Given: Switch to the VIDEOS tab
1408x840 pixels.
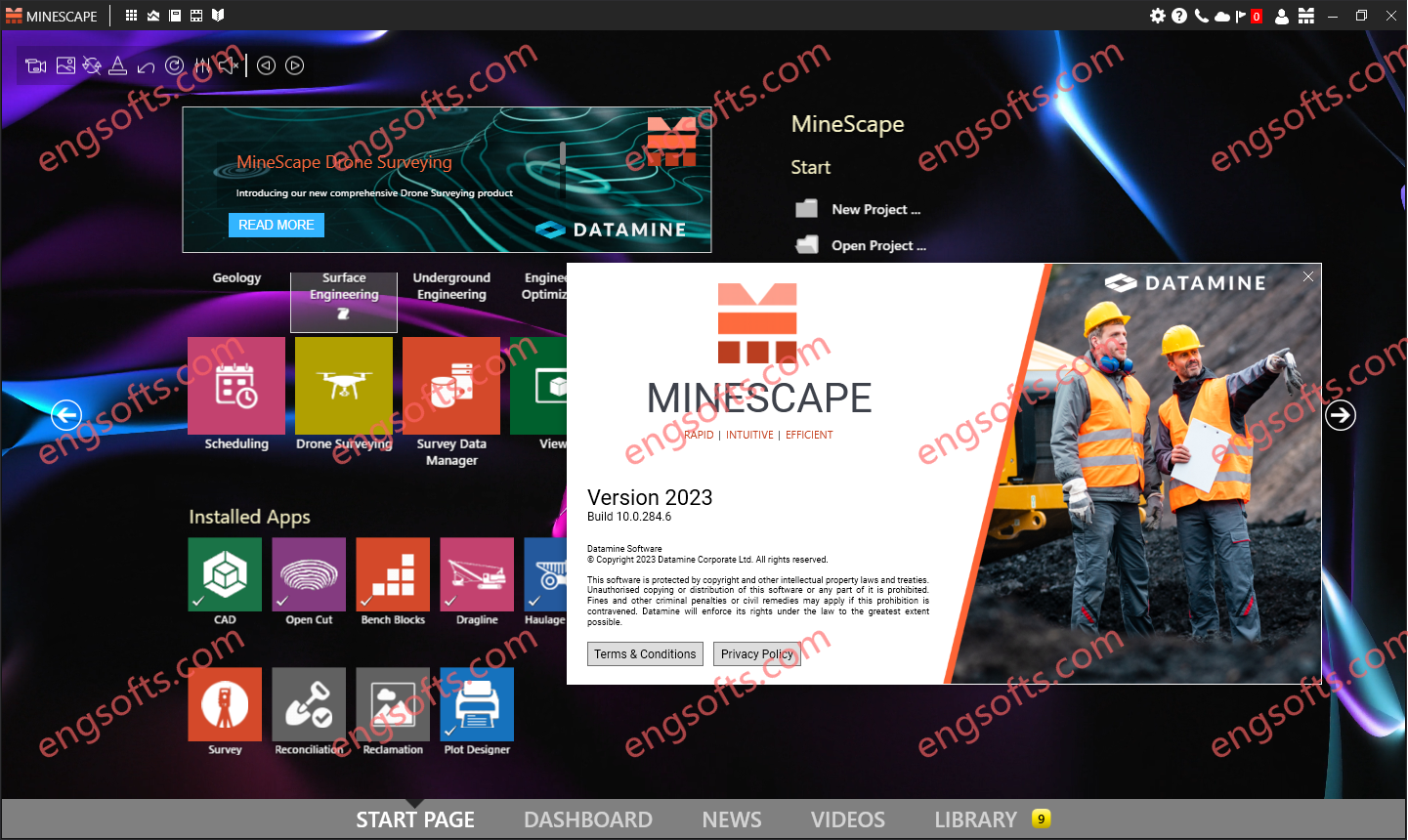Looking at the screenshot, I should pyautogui.click(x=847, y=819).
